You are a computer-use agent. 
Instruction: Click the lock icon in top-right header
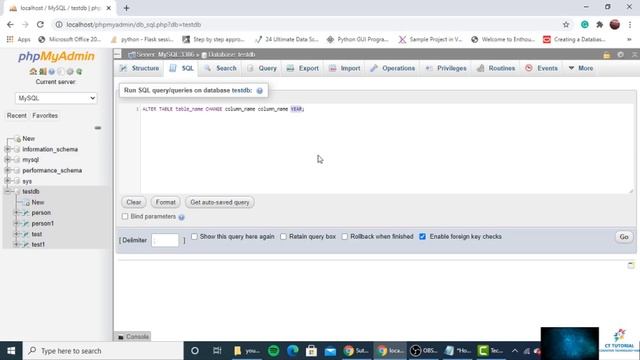[x=607, y=55]
